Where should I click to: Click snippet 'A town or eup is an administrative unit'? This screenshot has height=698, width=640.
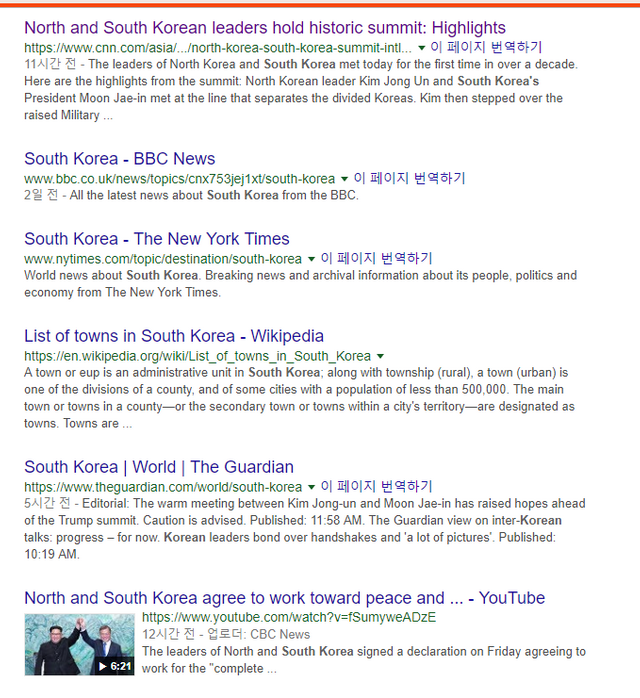point(299,398)
